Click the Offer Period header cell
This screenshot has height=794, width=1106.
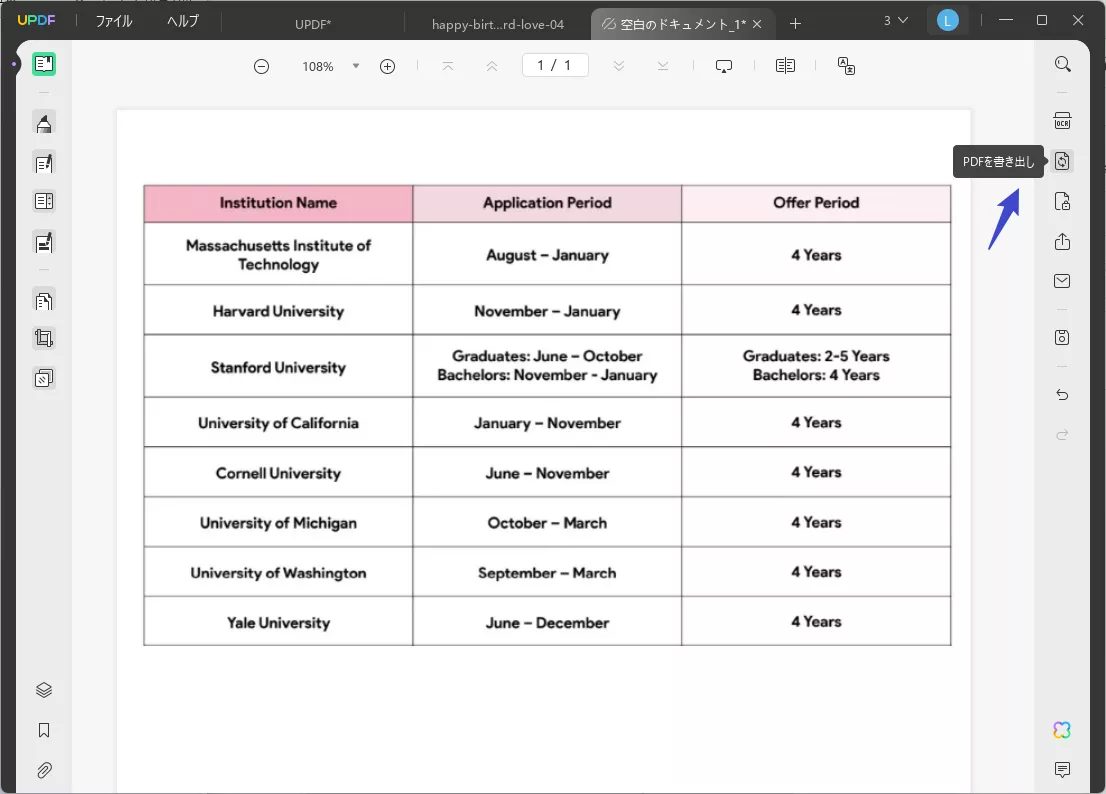816,203
